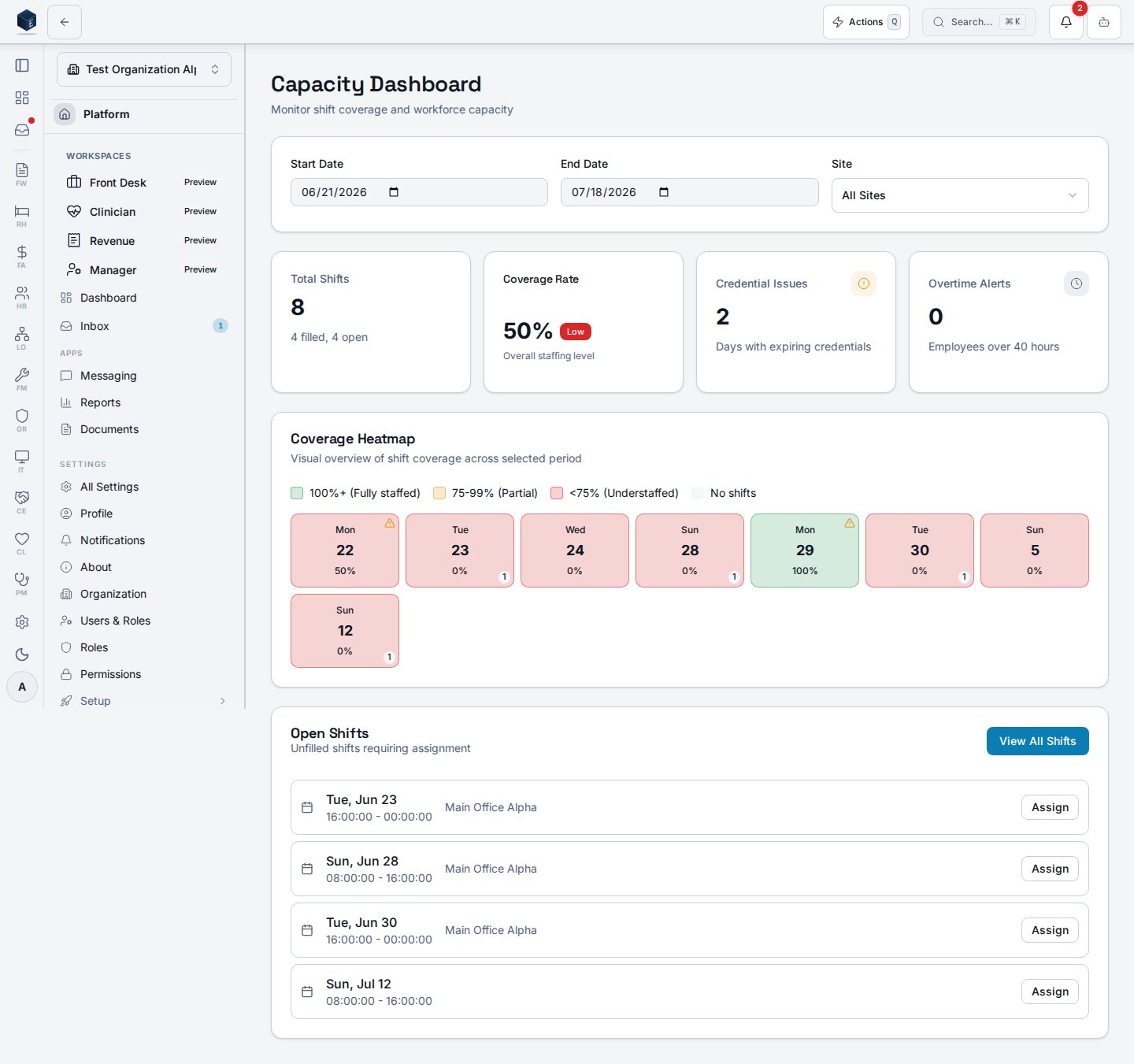The height and width of the screenshot is (1064, 1134).
Task: Open Start Date calendar picker icon
Action: 394,192
